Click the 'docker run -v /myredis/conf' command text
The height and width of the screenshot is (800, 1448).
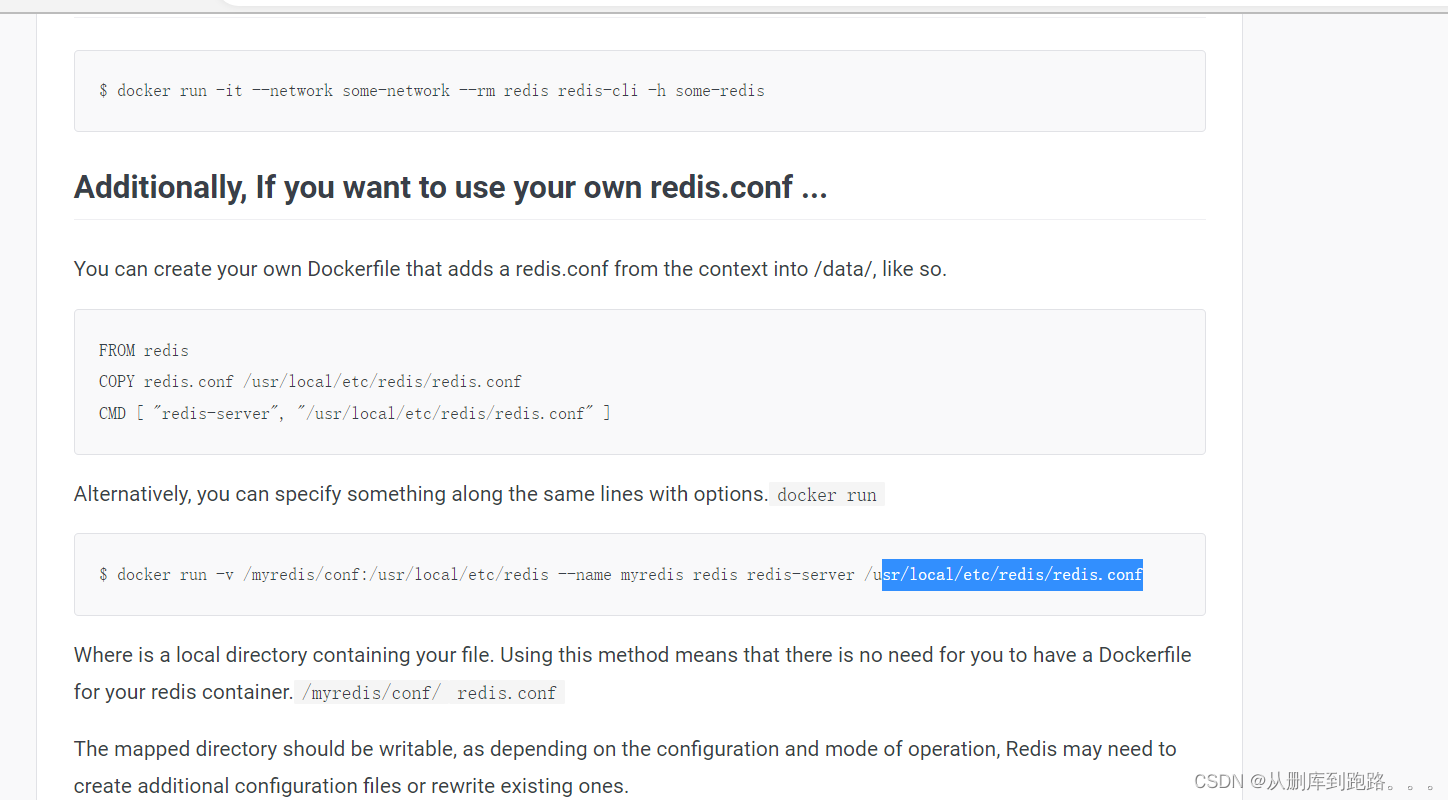[x=621, y=575]
